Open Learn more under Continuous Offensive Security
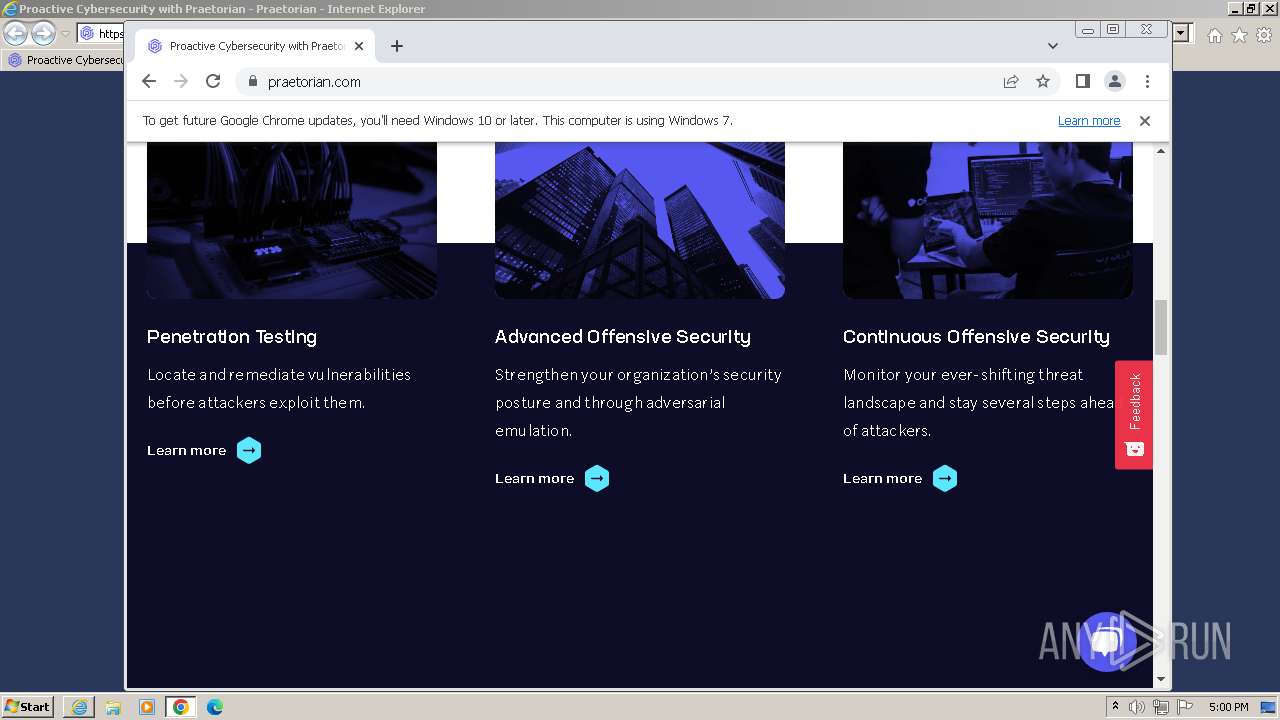 (882, 479)
